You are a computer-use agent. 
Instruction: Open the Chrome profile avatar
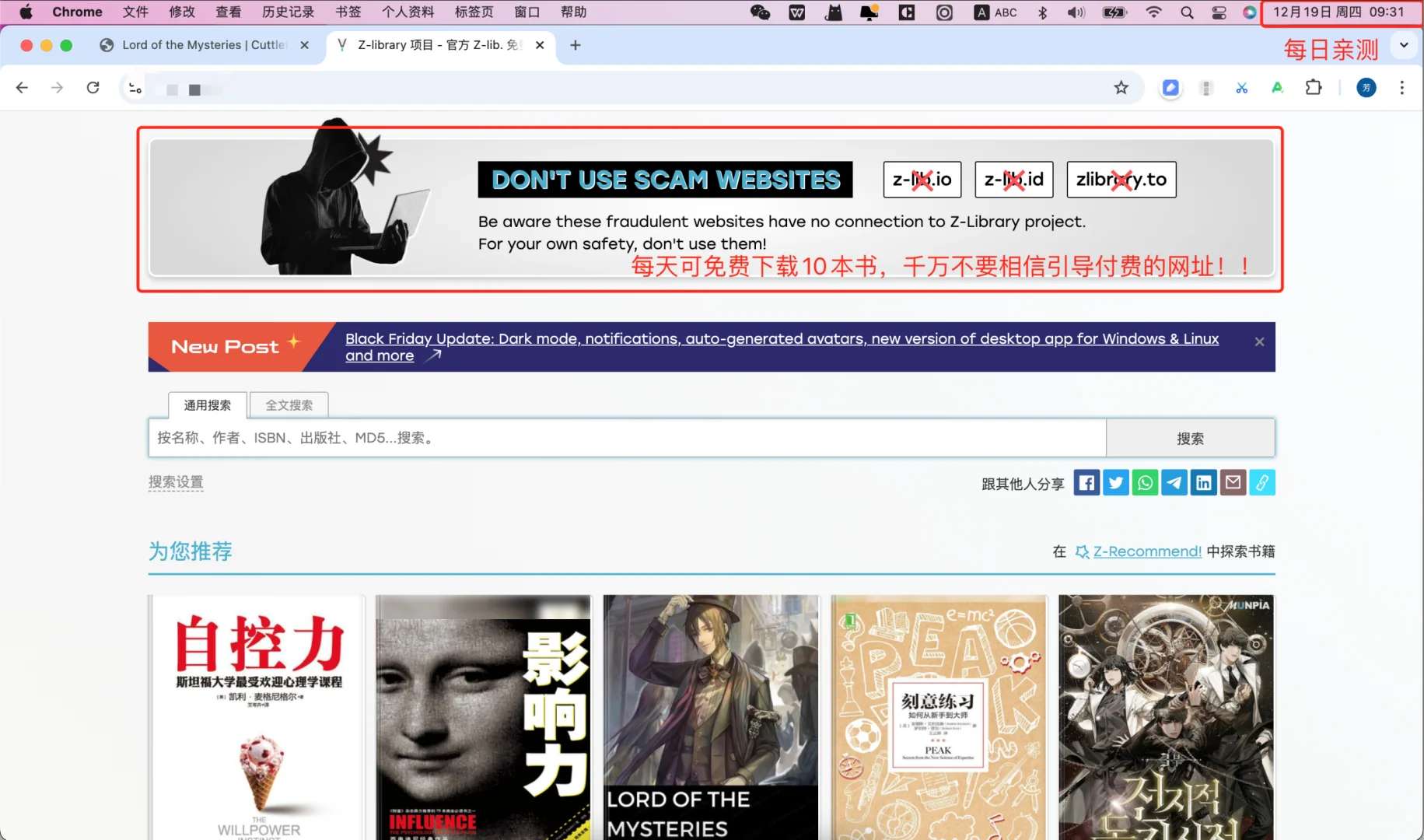pos(1366,88)
